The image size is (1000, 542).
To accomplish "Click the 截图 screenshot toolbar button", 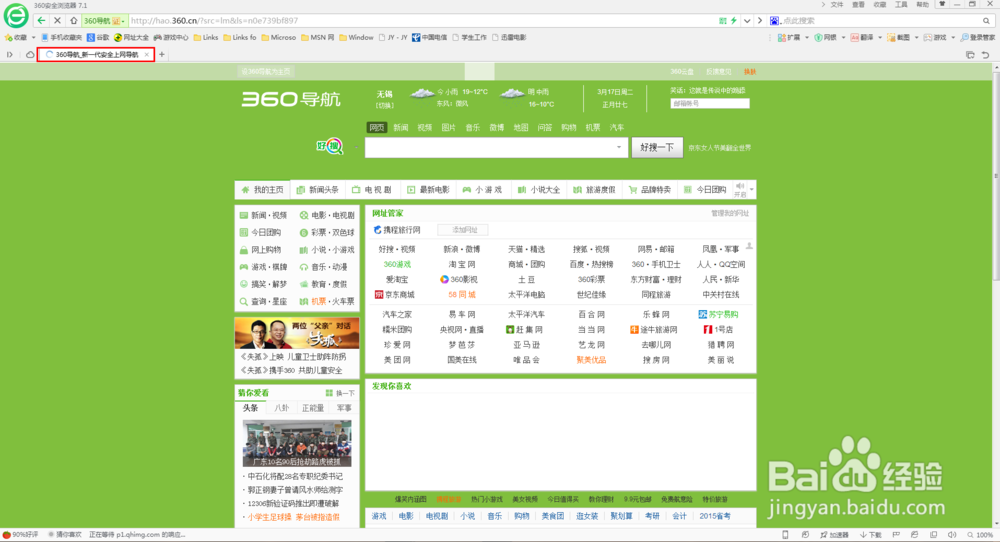I will point(898,38).
